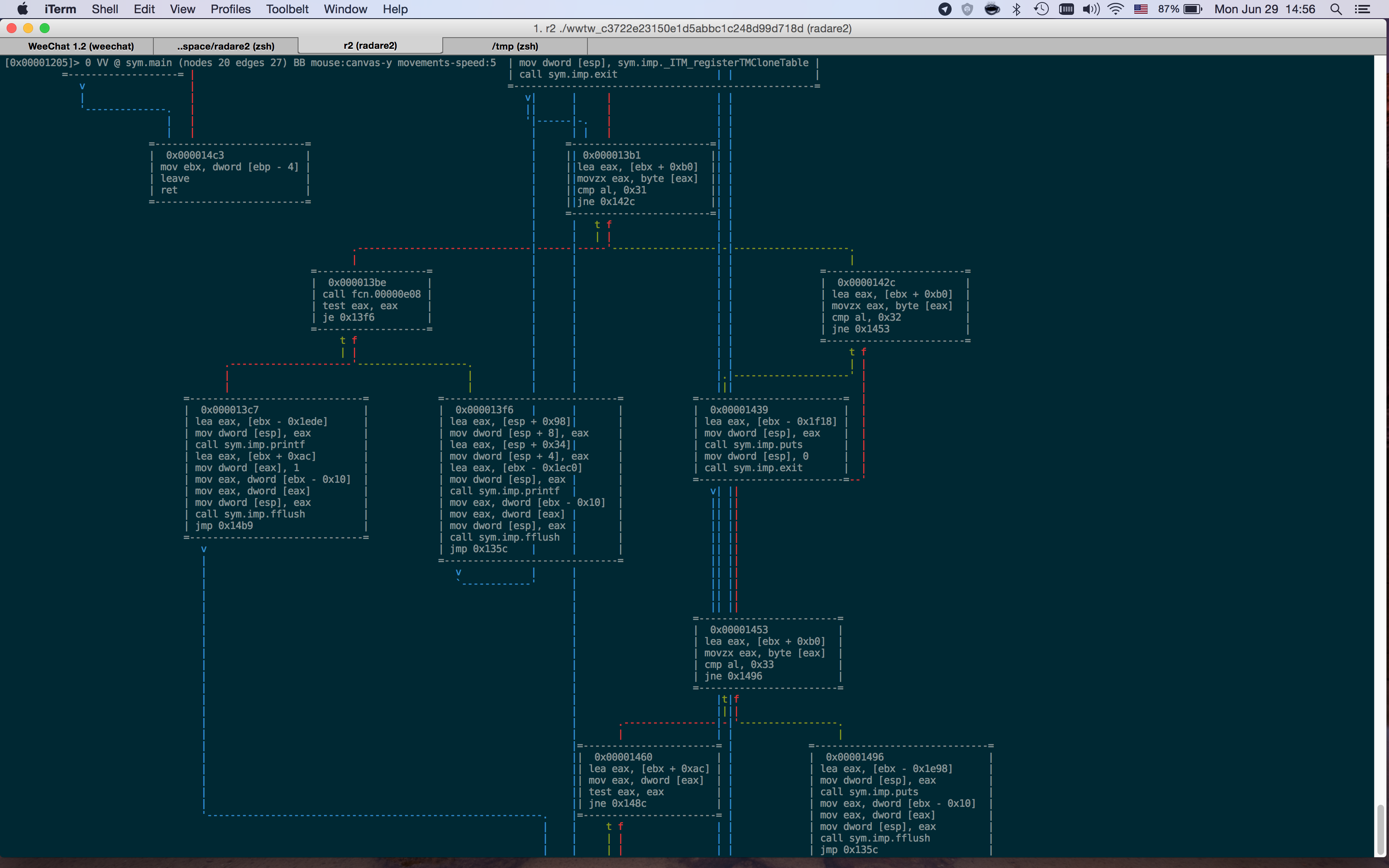
Task: Click the graph node address 0x00001496
Action: pyautogui.click(x=854, y=757)
